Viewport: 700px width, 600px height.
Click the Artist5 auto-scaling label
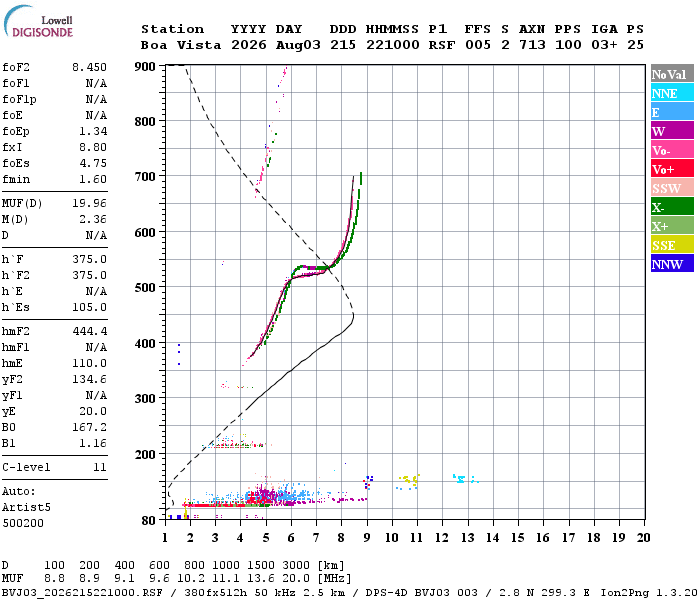26,508
